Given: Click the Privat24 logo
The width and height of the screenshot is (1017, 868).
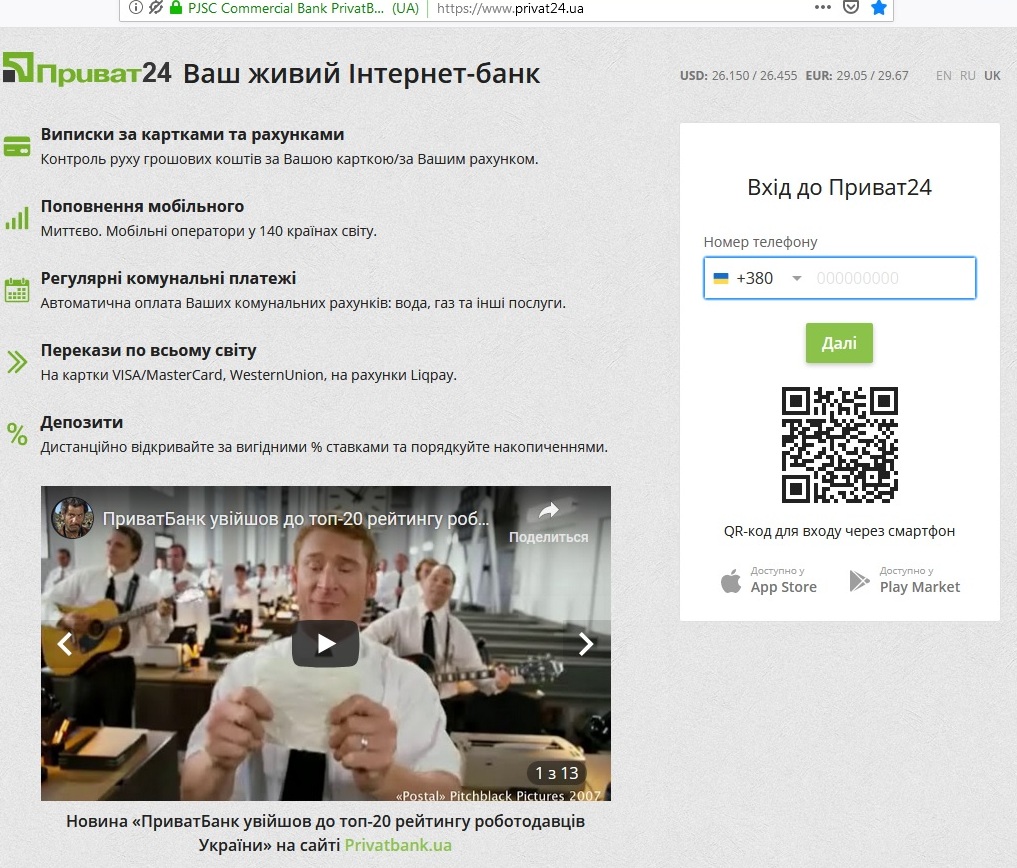Looking at the screenshot, I should (x=87, y=69).
